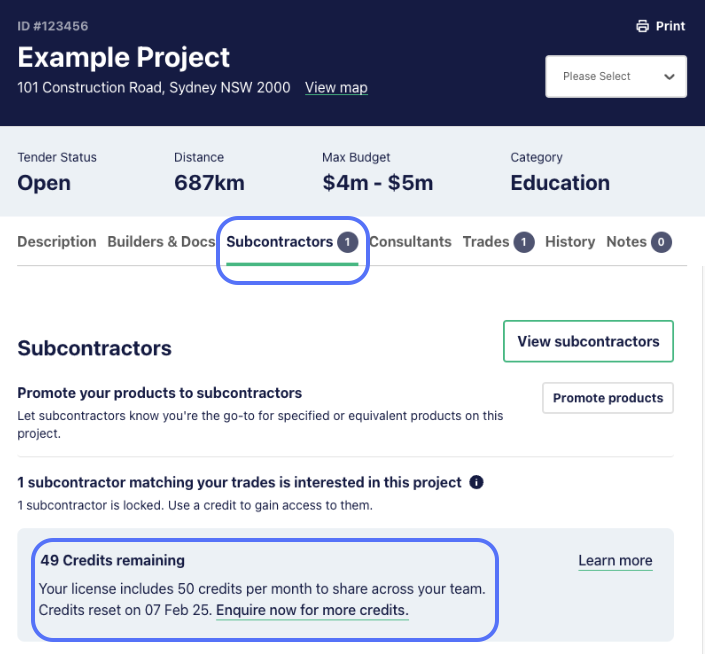This screenshot has width=705, height=654.
Task: Click the Promote products button
Action: click(x=607, y=398)
